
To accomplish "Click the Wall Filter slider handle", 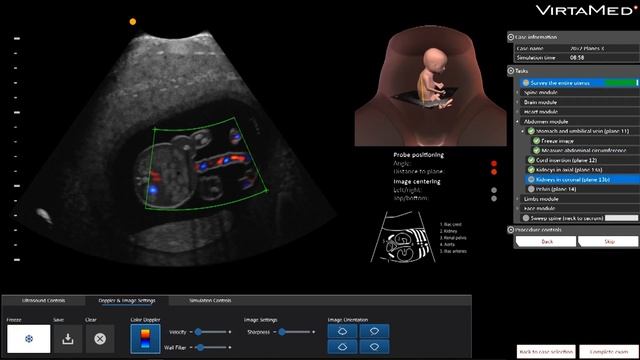I will [200, 347].
